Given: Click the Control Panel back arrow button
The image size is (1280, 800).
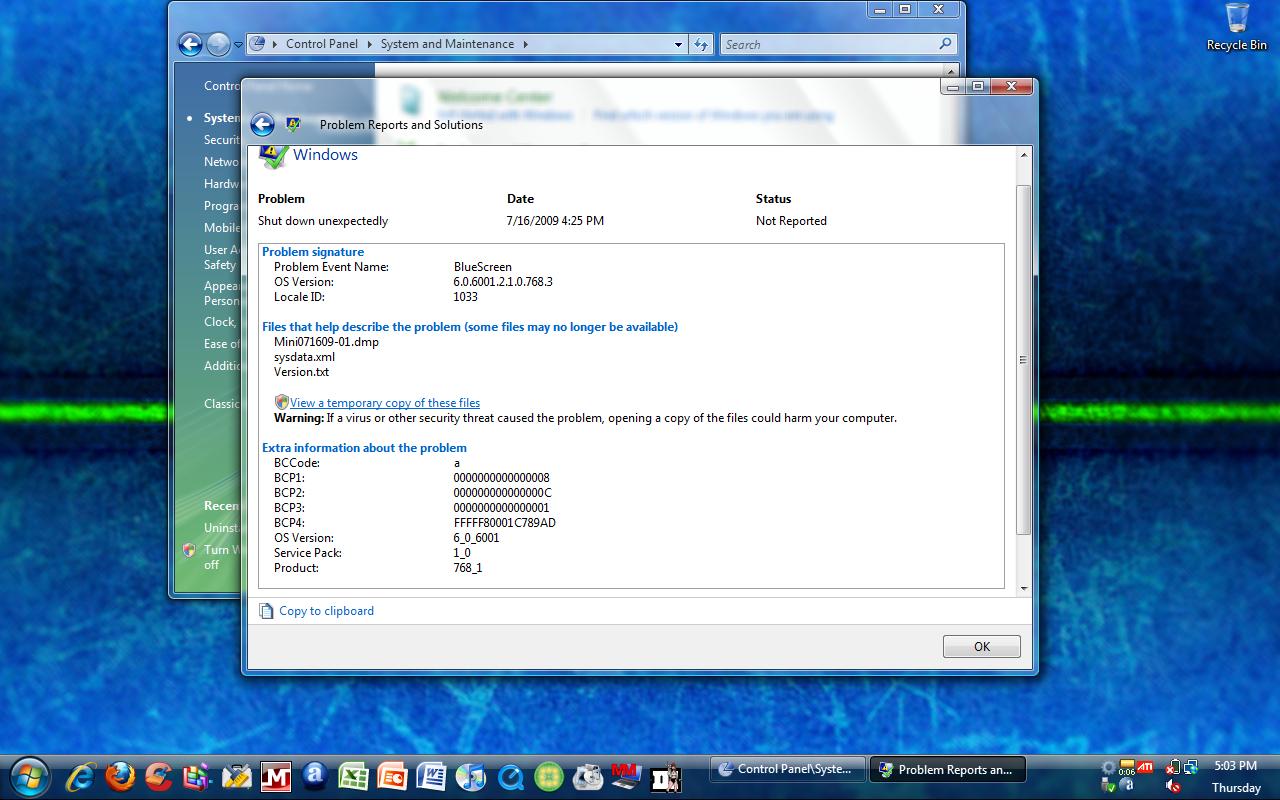Looking at the screenshot, I should (x=190, y=44).
